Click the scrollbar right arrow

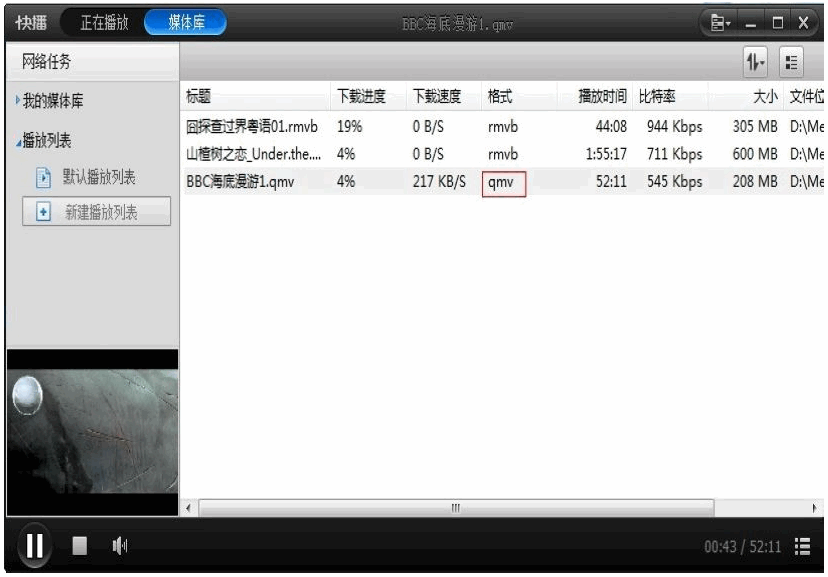tap(814, 508)
